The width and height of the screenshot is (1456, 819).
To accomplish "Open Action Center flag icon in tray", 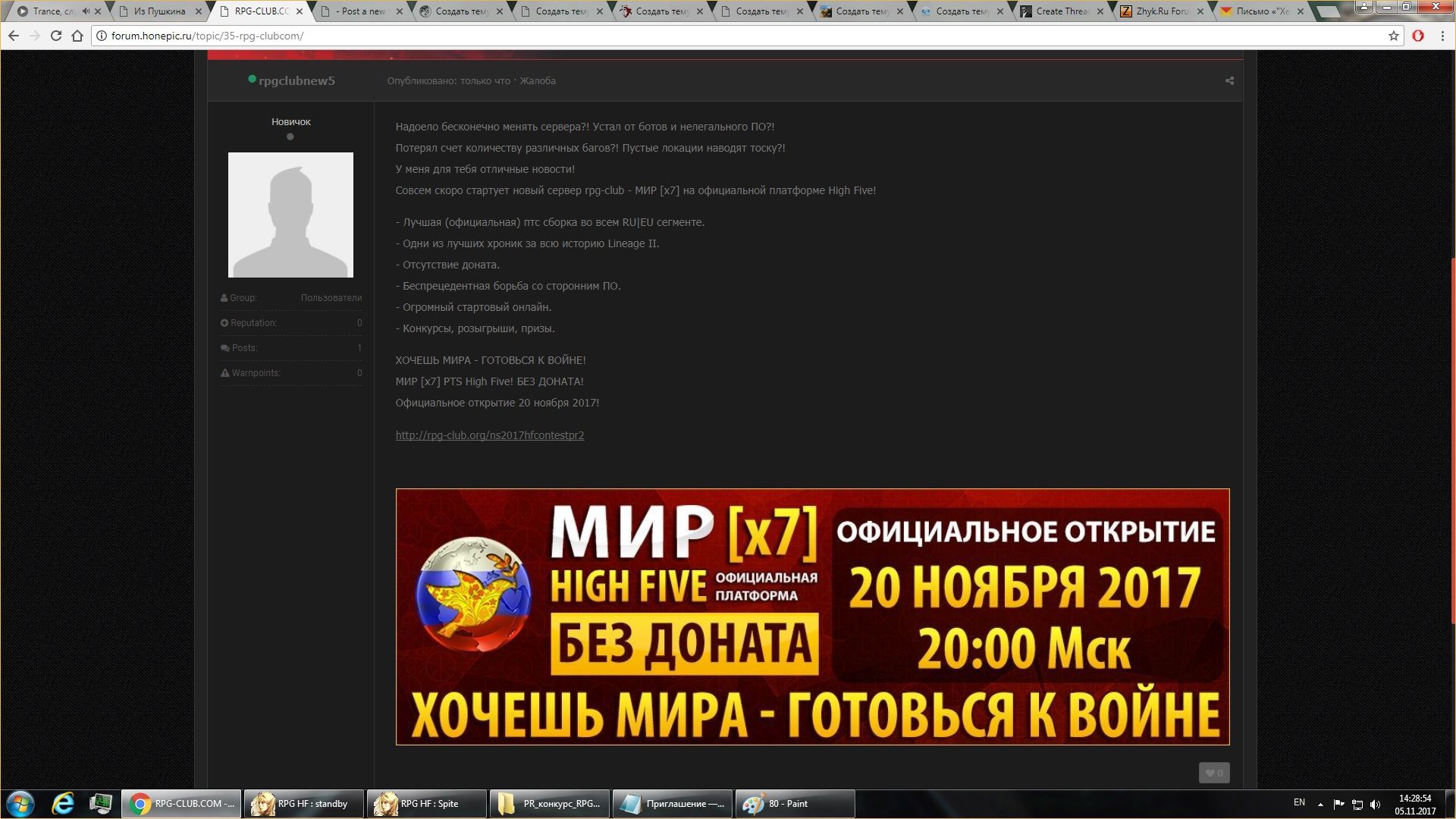I will click(x=1338, y=804).
